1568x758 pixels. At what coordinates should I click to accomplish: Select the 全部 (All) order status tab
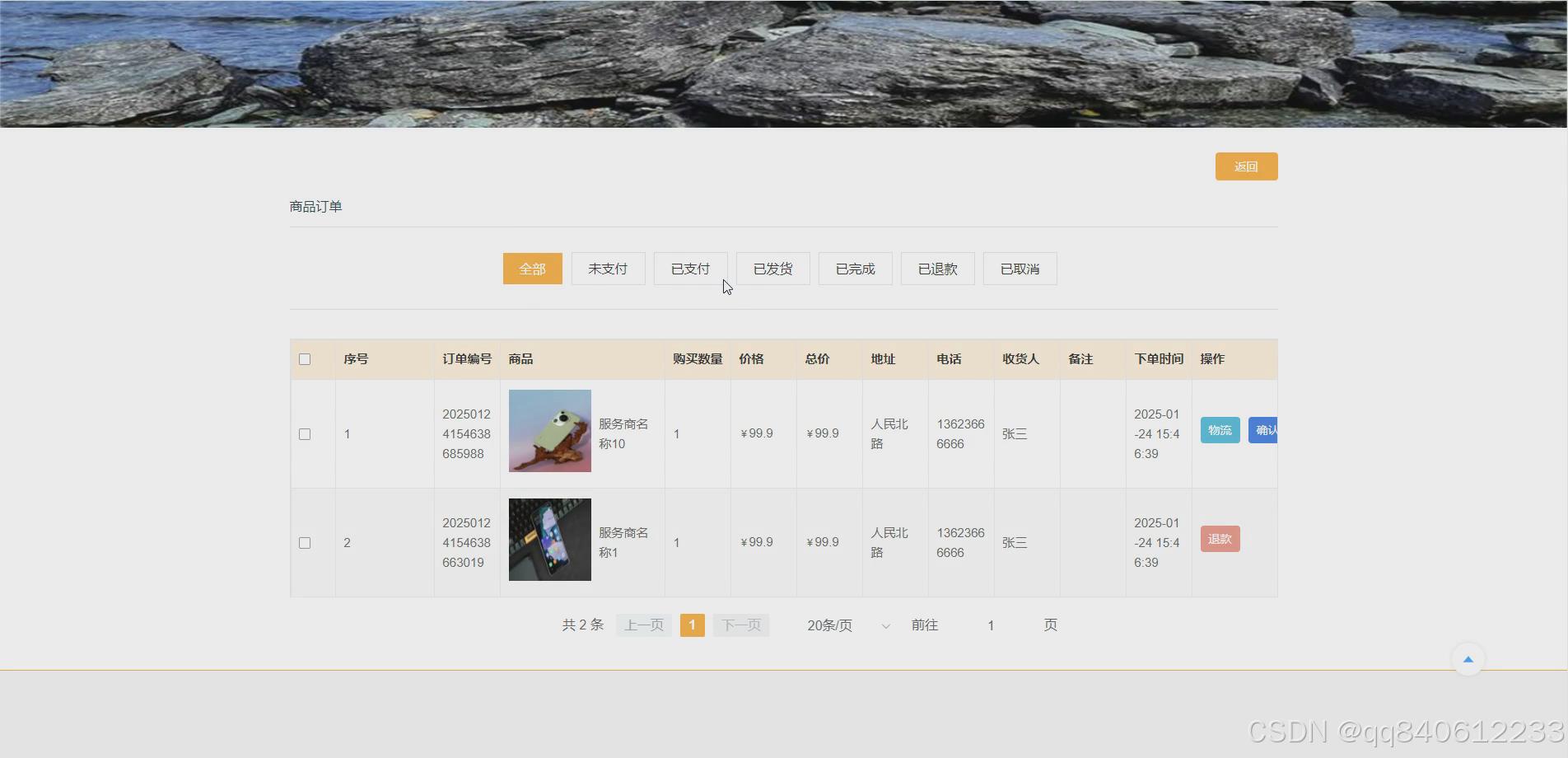[x=532, y=268]
